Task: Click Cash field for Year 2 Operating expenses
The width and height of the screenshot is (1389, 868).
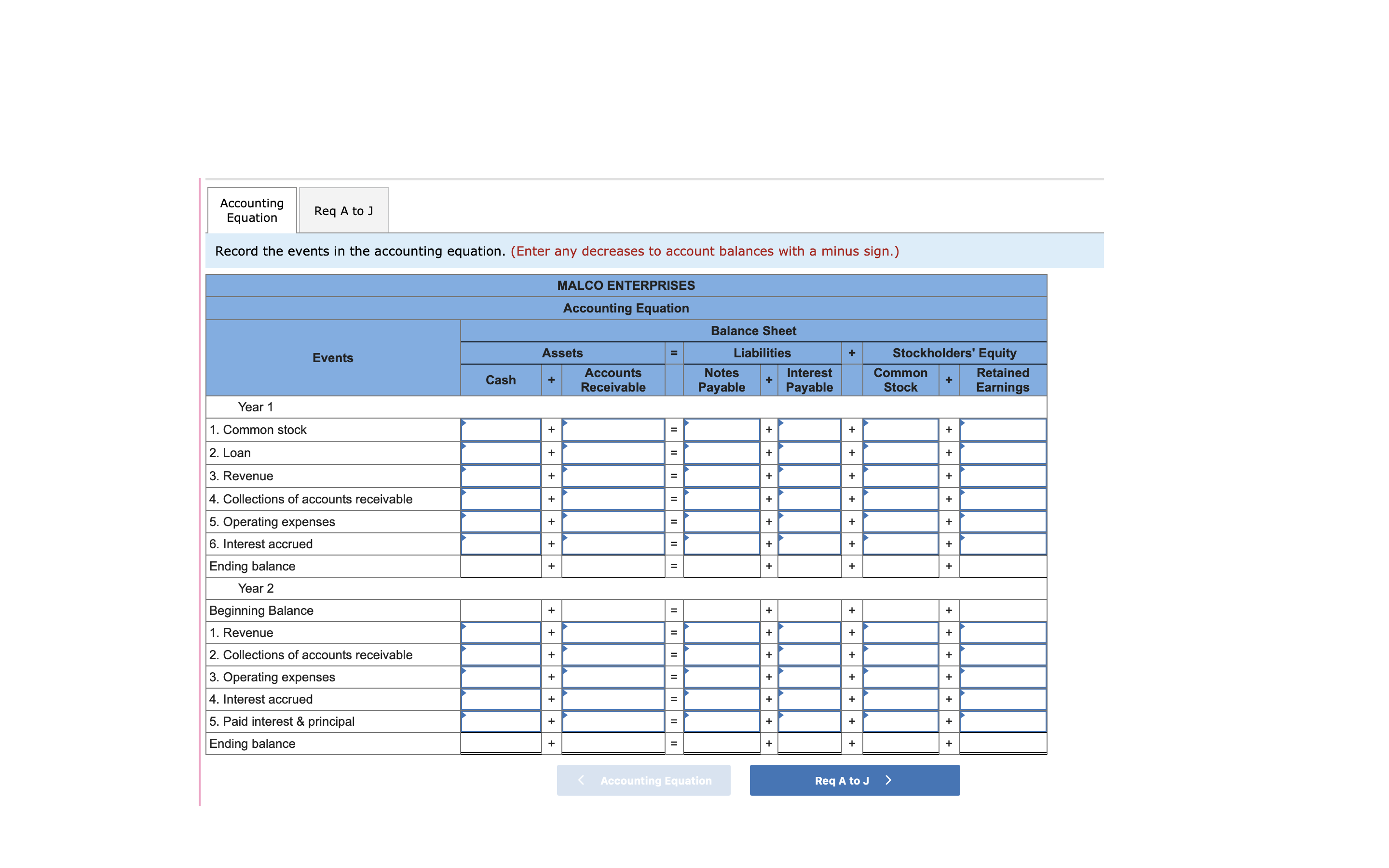Action: [501, 678]
